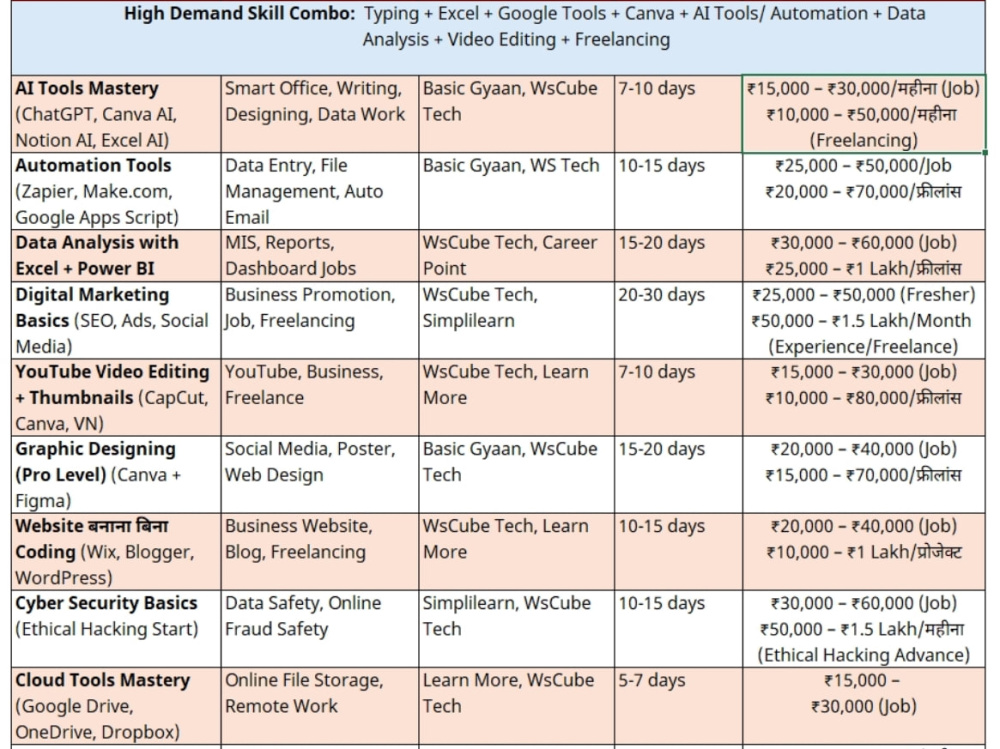
Task: Click 'Business Promotion, Job, Freelancing' cell
Action: [x=320, y=320]
